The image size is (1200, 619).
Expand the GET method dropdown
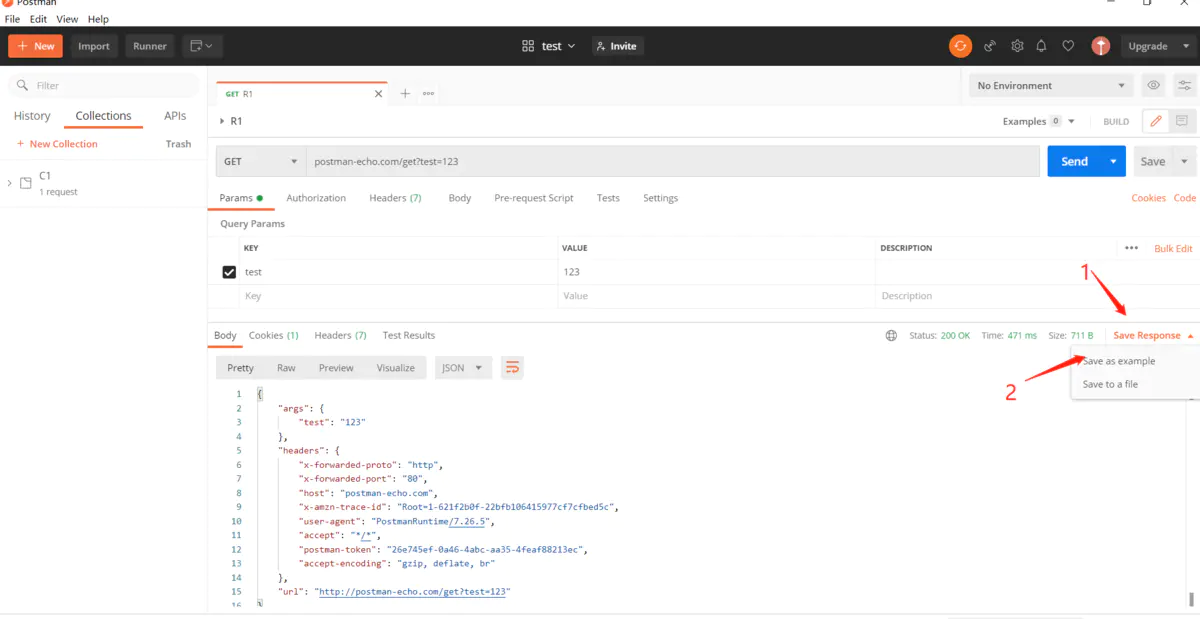point(261,161)
